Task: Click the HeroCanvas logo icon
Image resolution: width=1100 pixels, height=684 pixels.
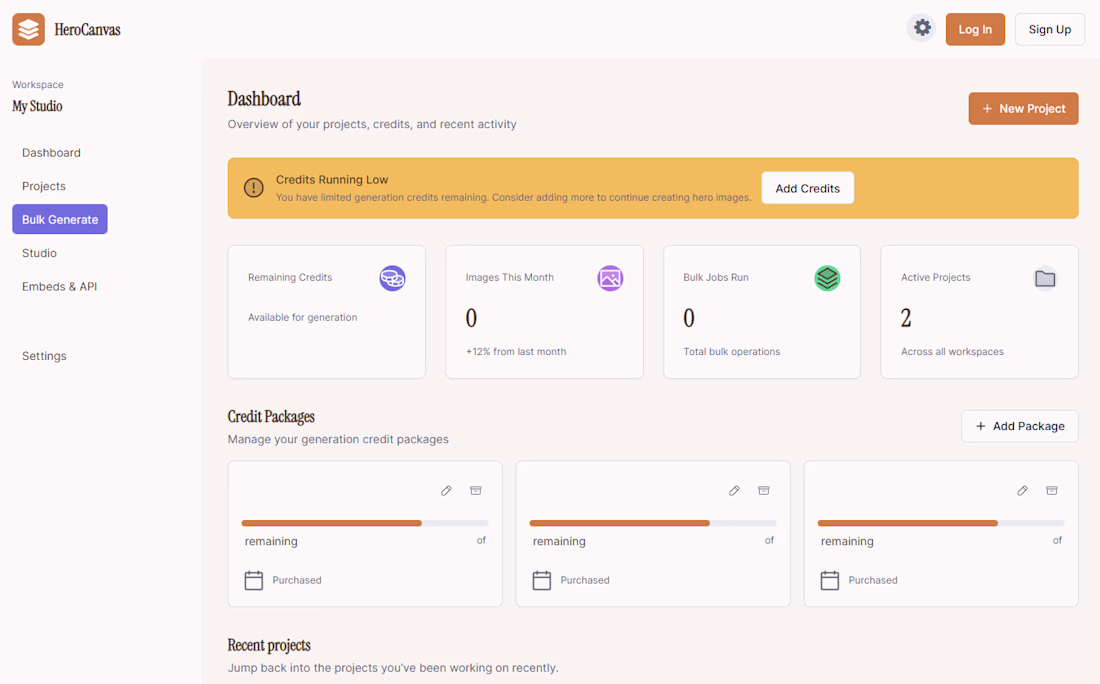Action: tap(29, 30)
